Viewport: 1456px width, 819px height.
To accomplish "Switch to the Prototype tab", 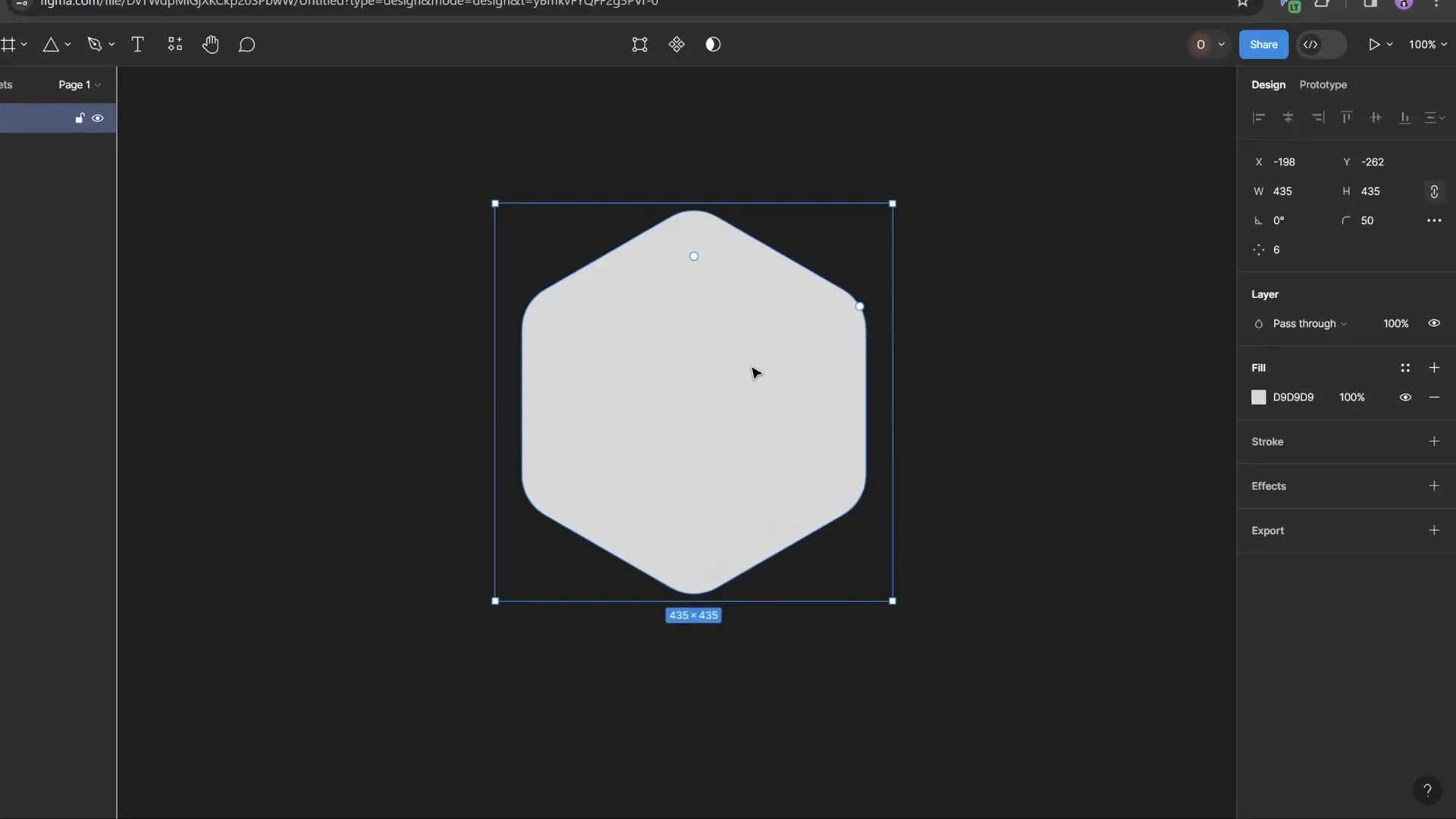I will (1323, 84).
